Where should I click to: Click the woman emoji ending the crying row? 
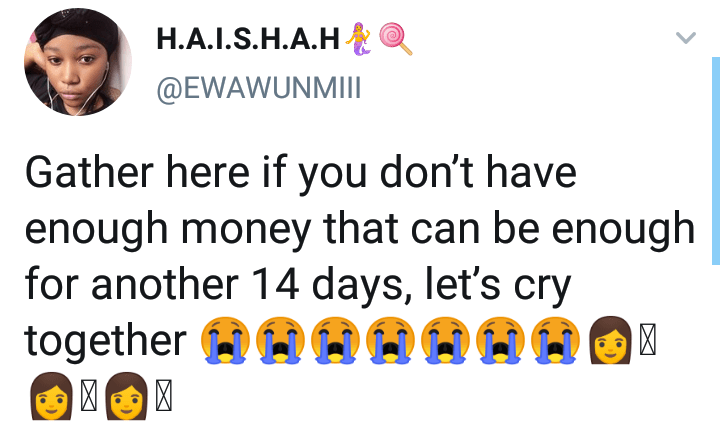pos(610,340)
